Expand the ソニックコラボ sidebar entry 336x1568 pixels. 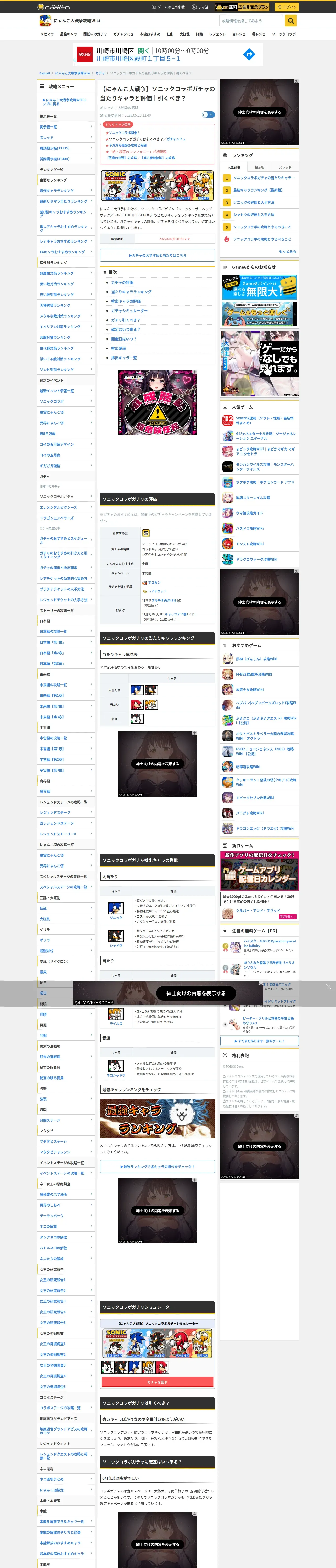66,402
